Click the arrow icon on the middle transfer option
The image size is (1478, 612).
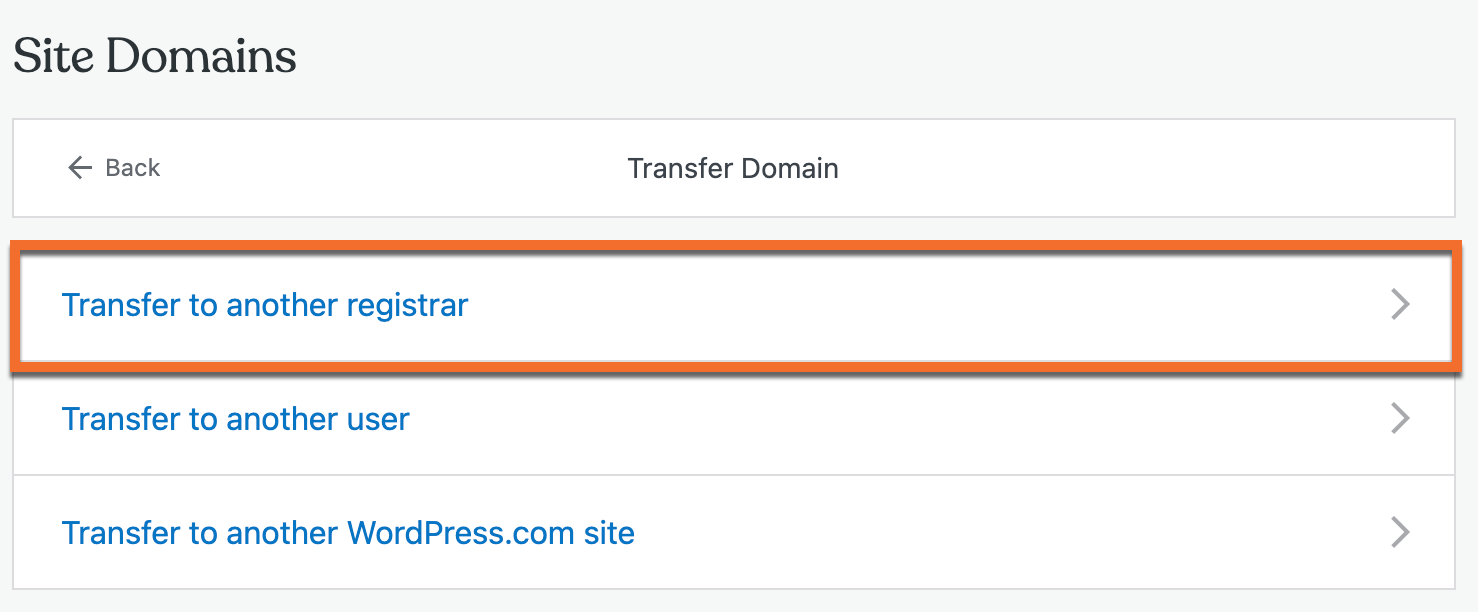(x=1400, y=418)
